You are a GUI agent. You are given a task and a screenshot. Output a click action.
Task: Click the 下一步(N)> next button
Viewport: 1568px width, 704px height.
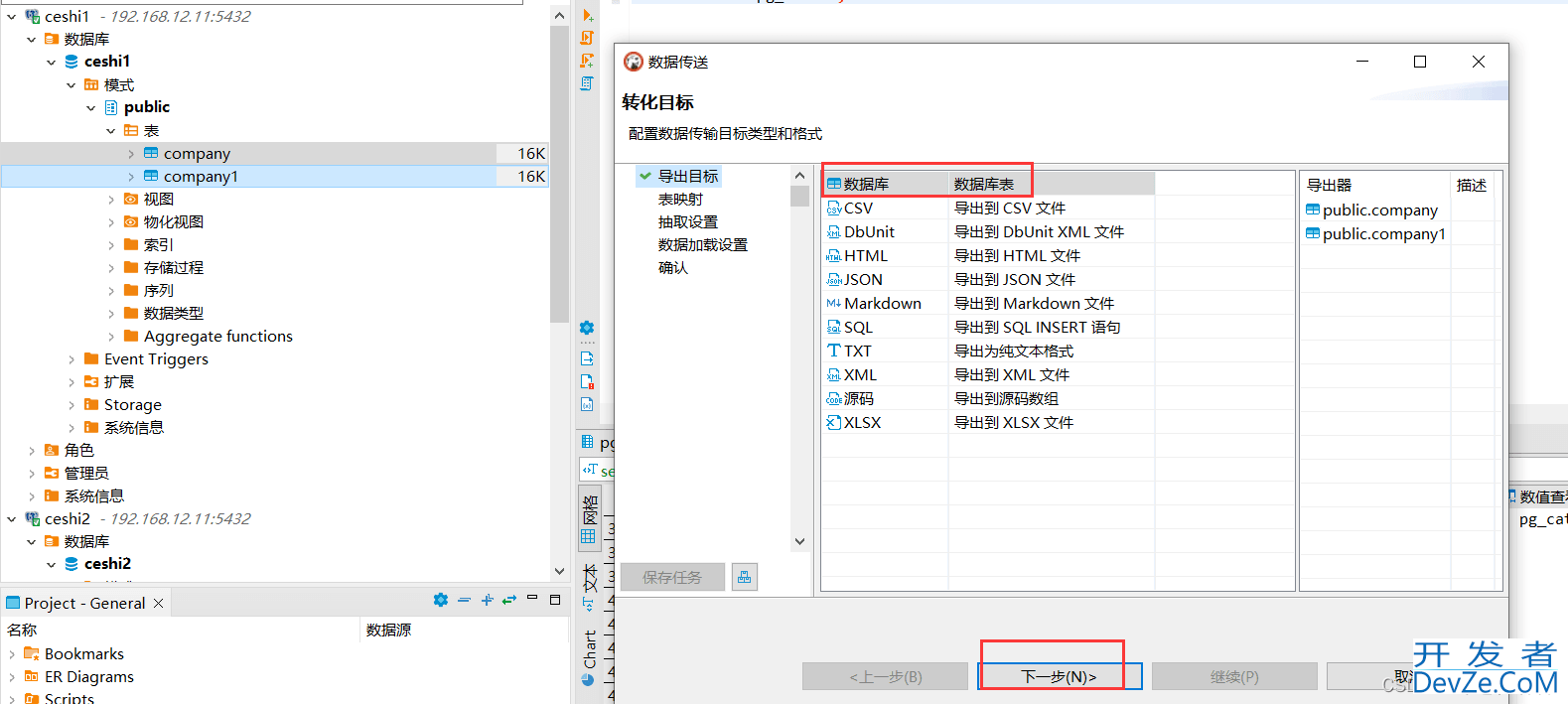1060,676
